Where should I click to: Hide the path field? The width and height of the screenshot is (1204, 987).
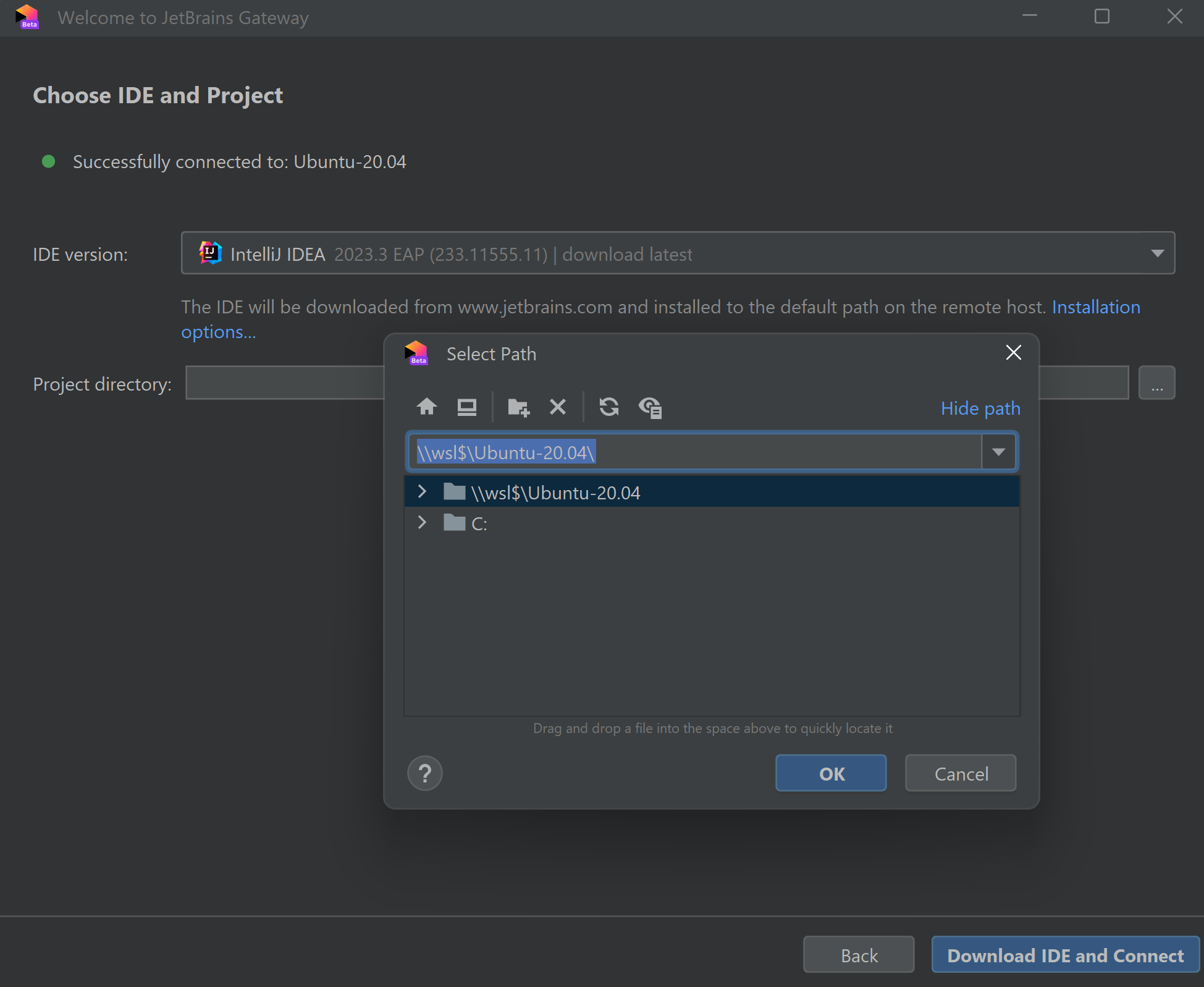tap(980, 408)
